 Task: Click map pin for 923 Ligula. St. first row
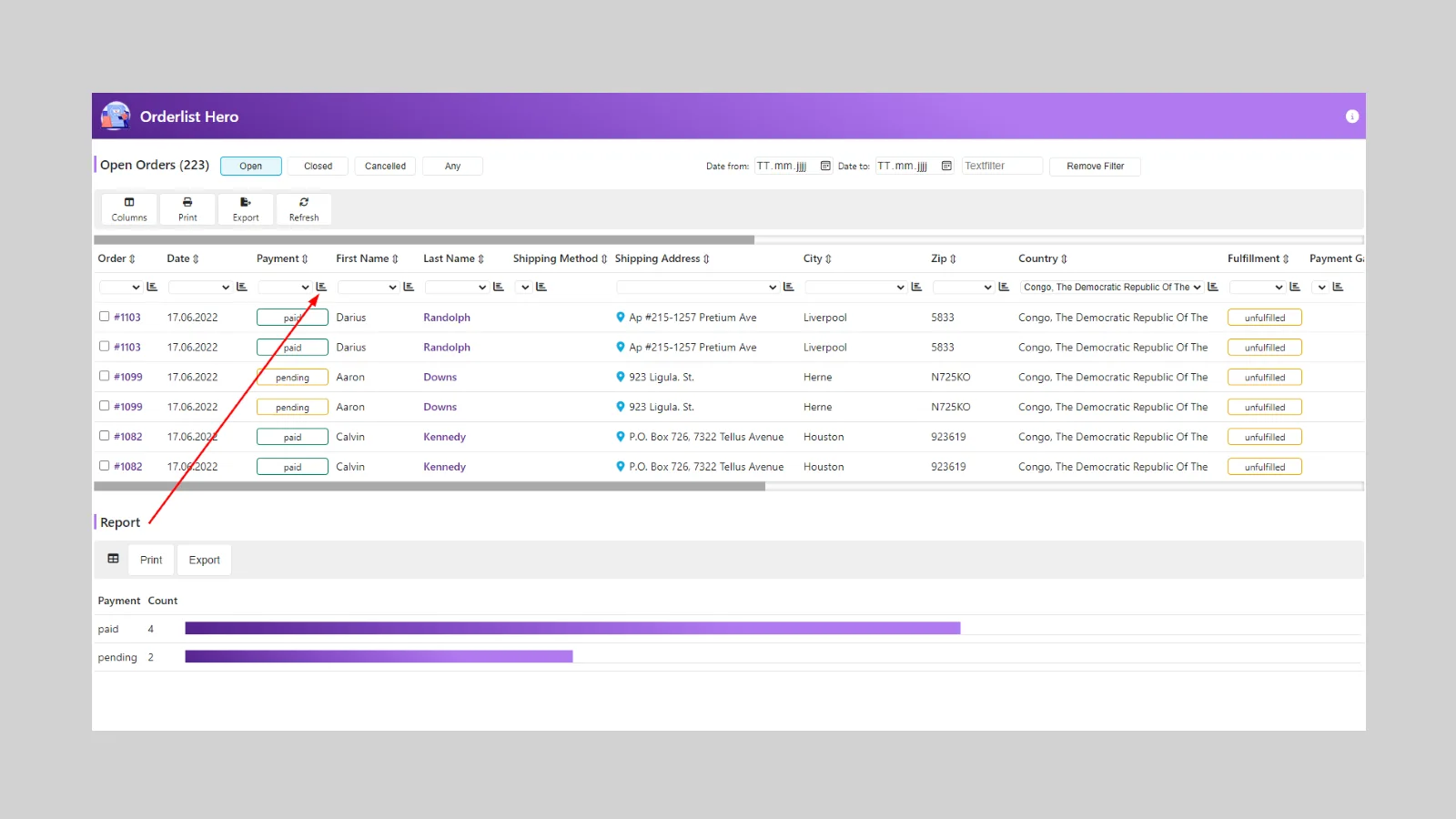coord(621,377)
